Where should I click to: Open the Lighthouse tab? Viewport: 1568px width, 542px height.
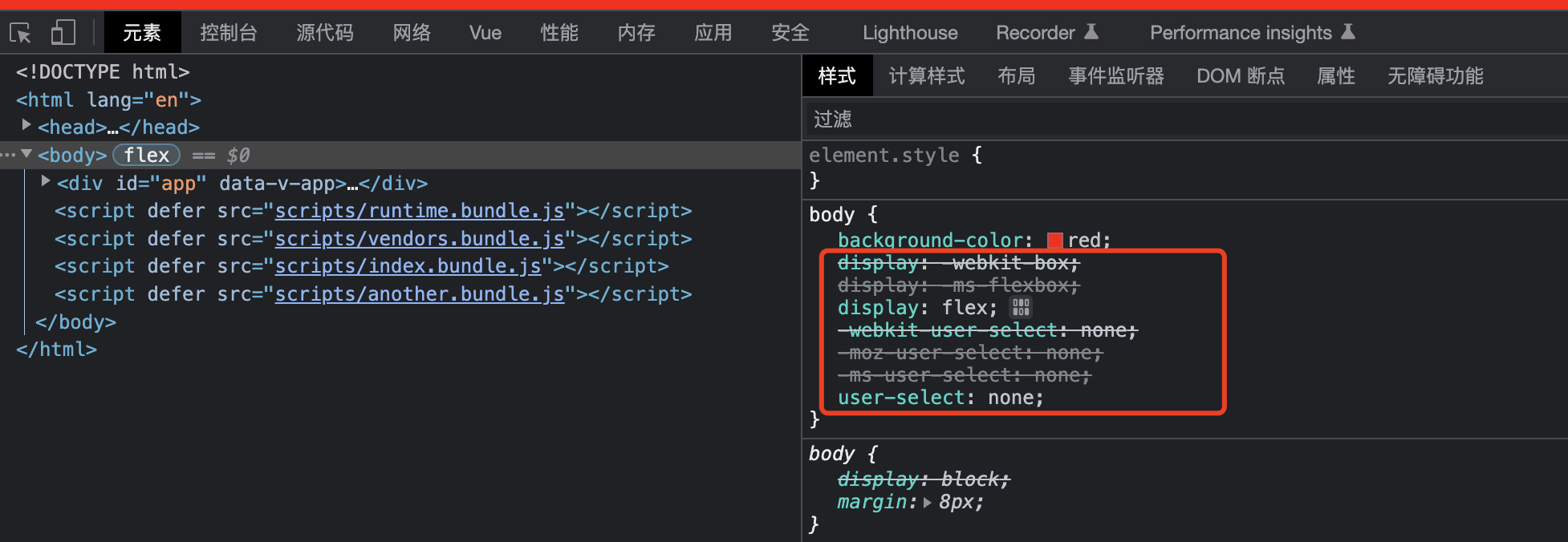pyautogui.click(x=910, y=33)
